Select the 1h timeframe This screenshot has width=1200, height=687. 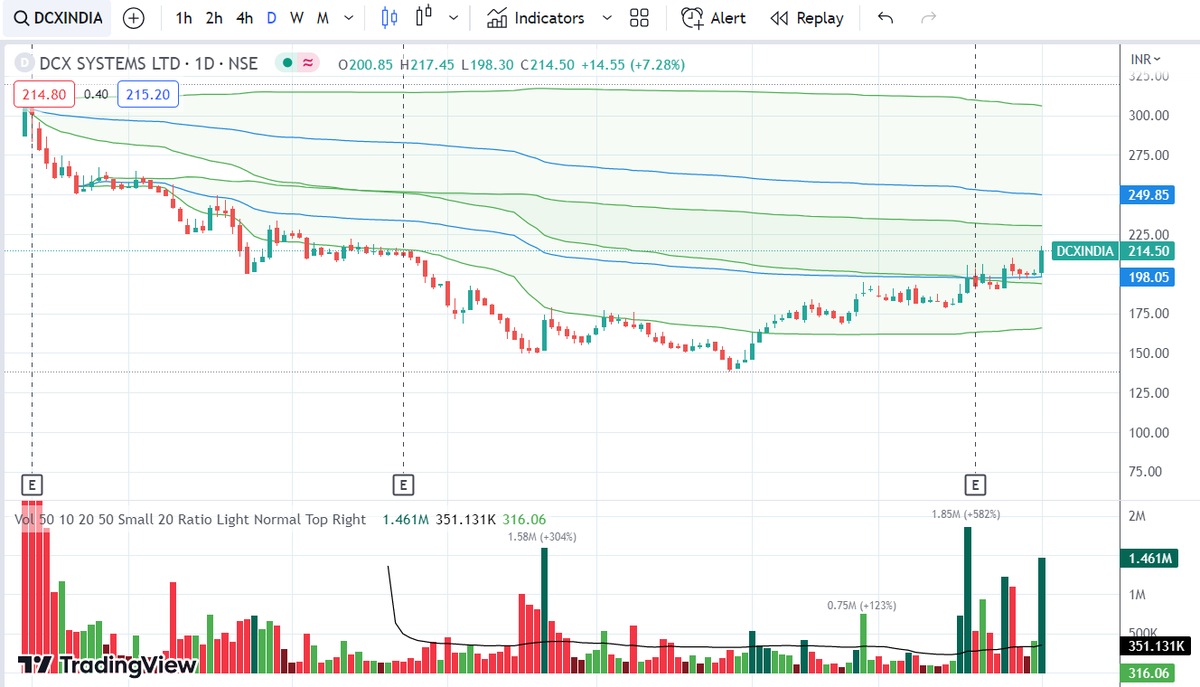point(183,18)
